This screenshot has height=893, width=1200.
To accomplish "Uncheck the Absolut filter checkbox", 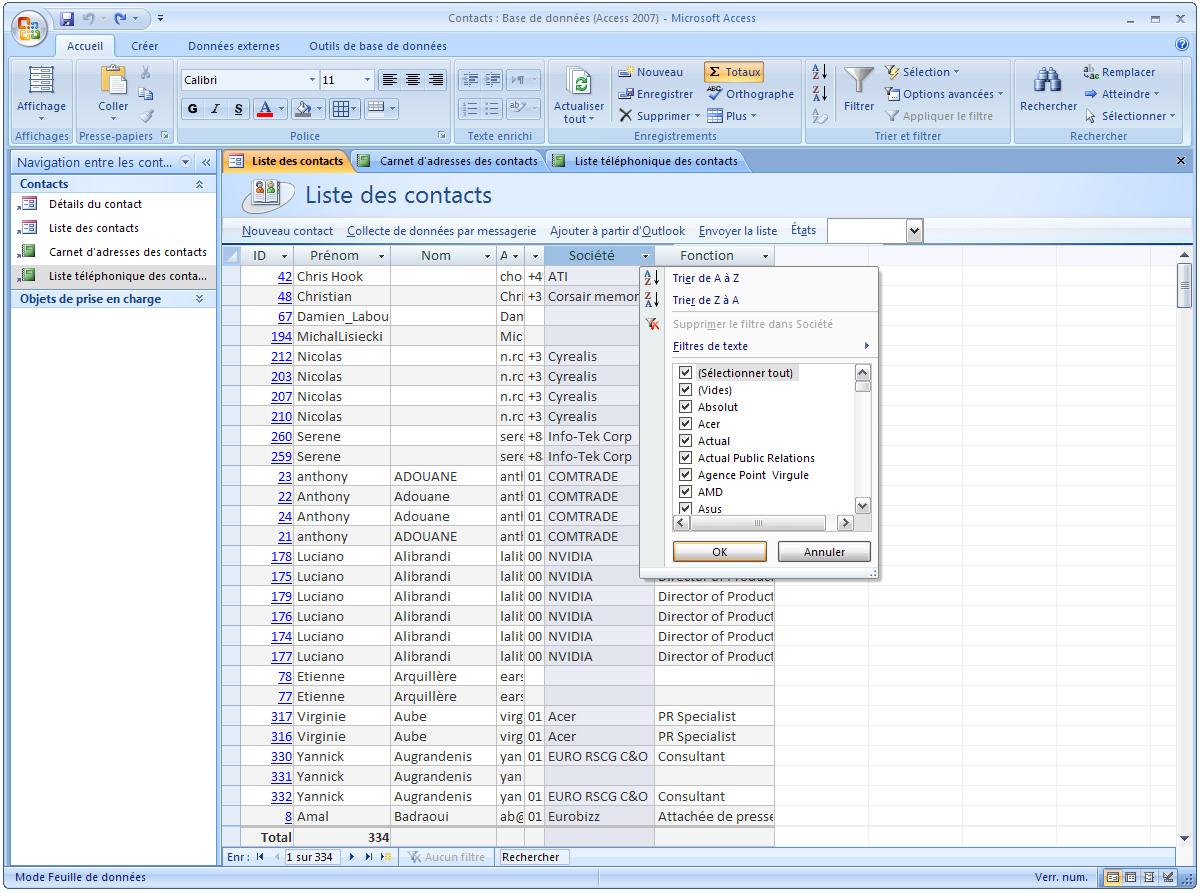I will pos(685,407).
